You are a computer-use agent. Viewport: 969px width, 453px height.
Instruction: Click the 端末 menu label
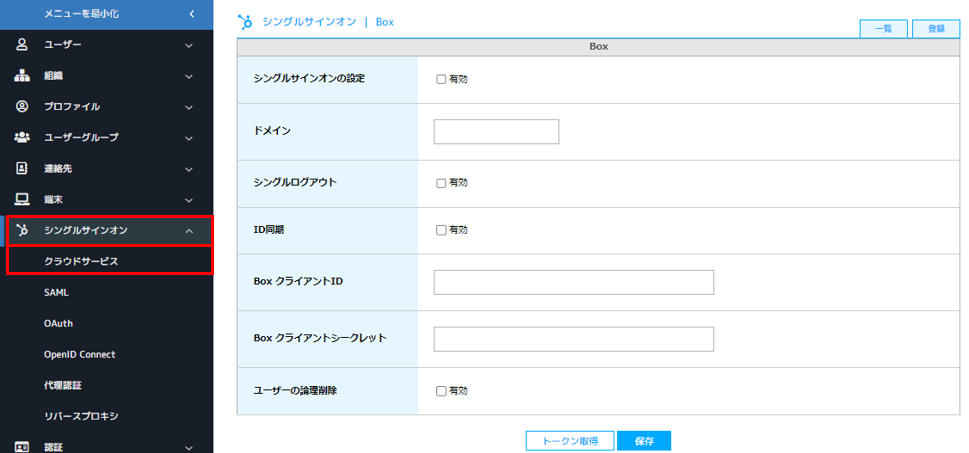pos(53,200)
